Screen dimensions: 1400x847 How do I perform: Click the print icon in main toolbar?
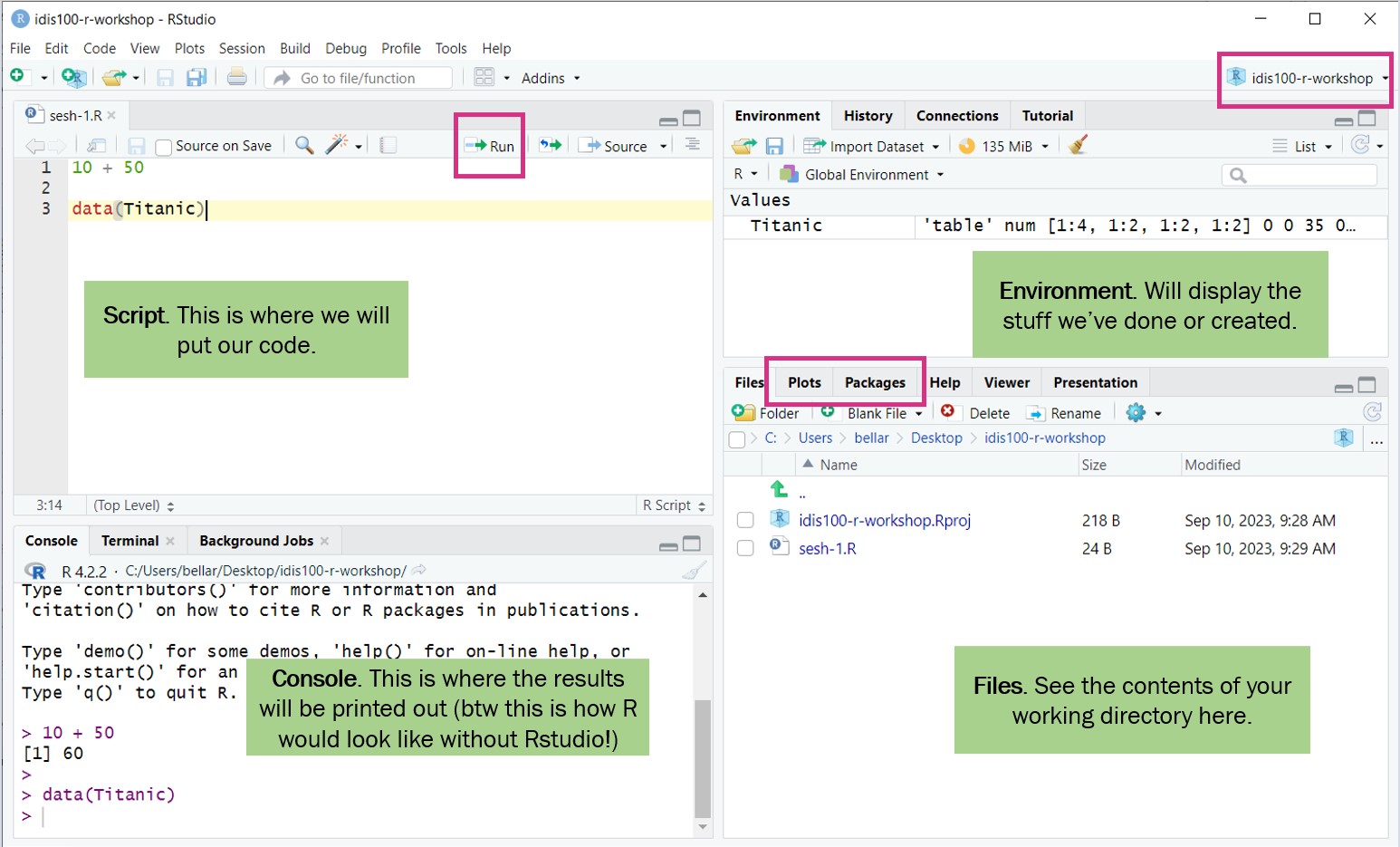(x=236, y=78)
